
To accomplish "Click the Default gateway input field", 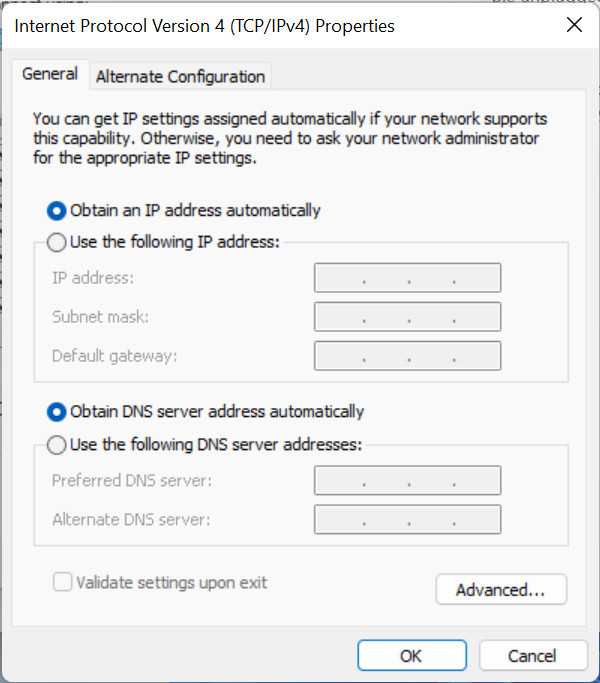I will pos(407,356).
